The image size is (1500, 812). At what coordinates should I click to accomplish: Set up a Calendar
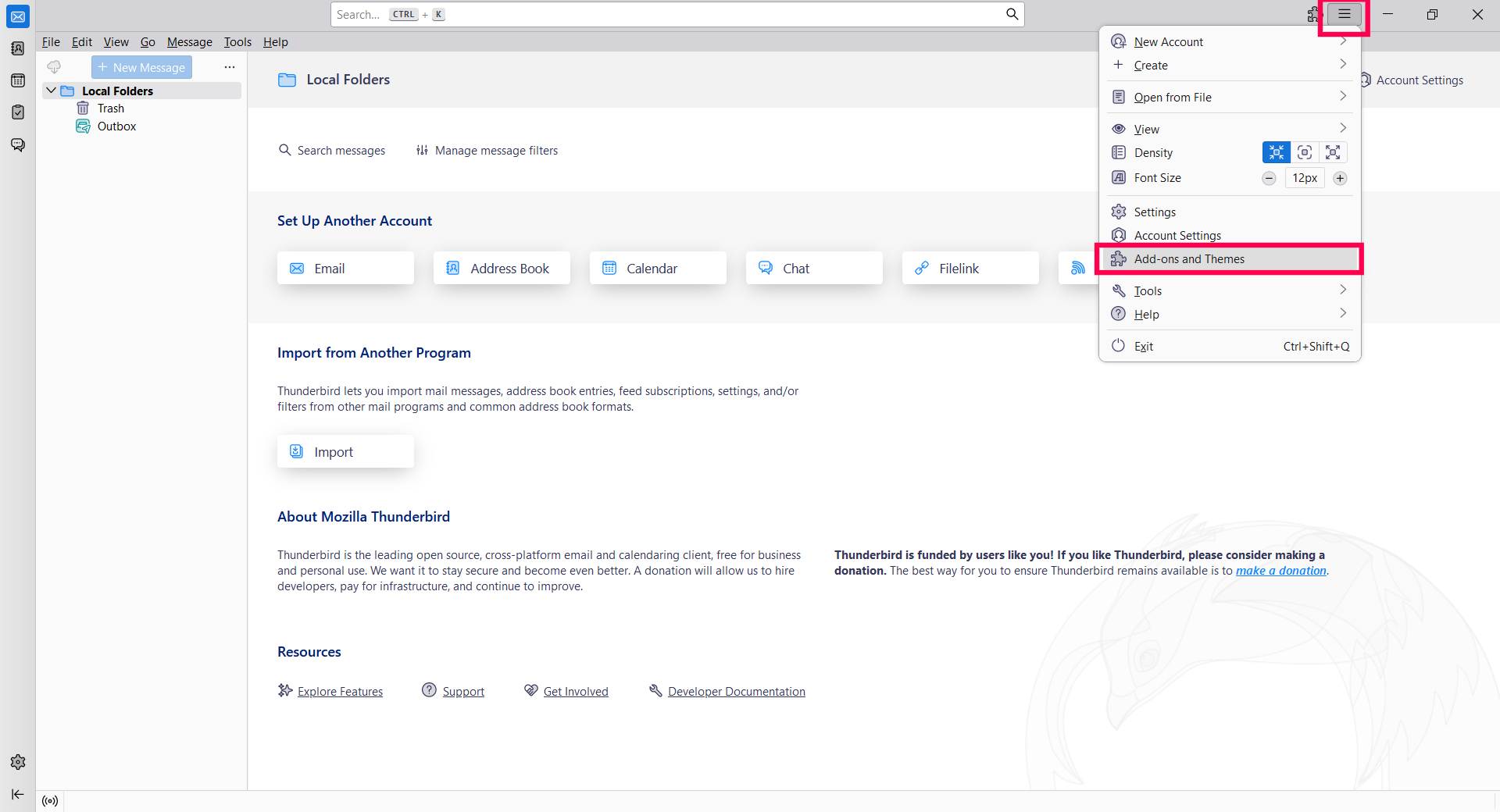pyautogui.click(x=658, y=268)
